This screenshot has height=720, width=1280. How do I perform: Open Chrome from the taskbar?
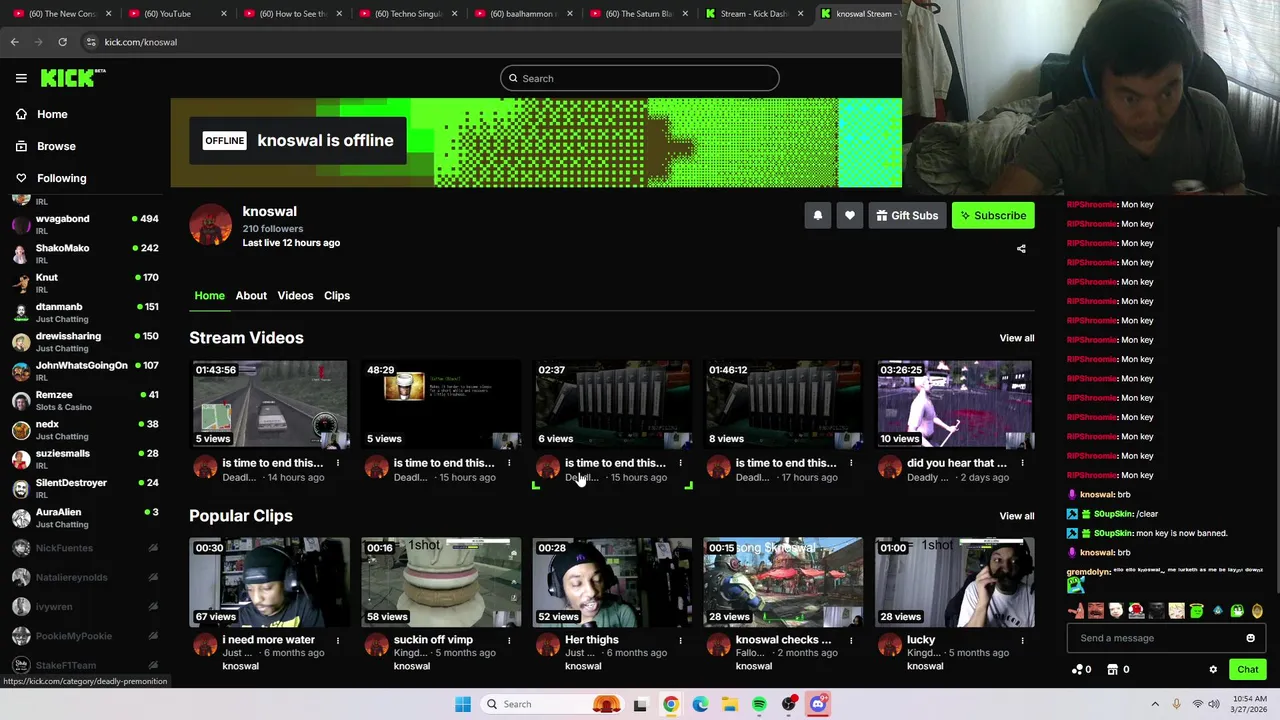670,704
